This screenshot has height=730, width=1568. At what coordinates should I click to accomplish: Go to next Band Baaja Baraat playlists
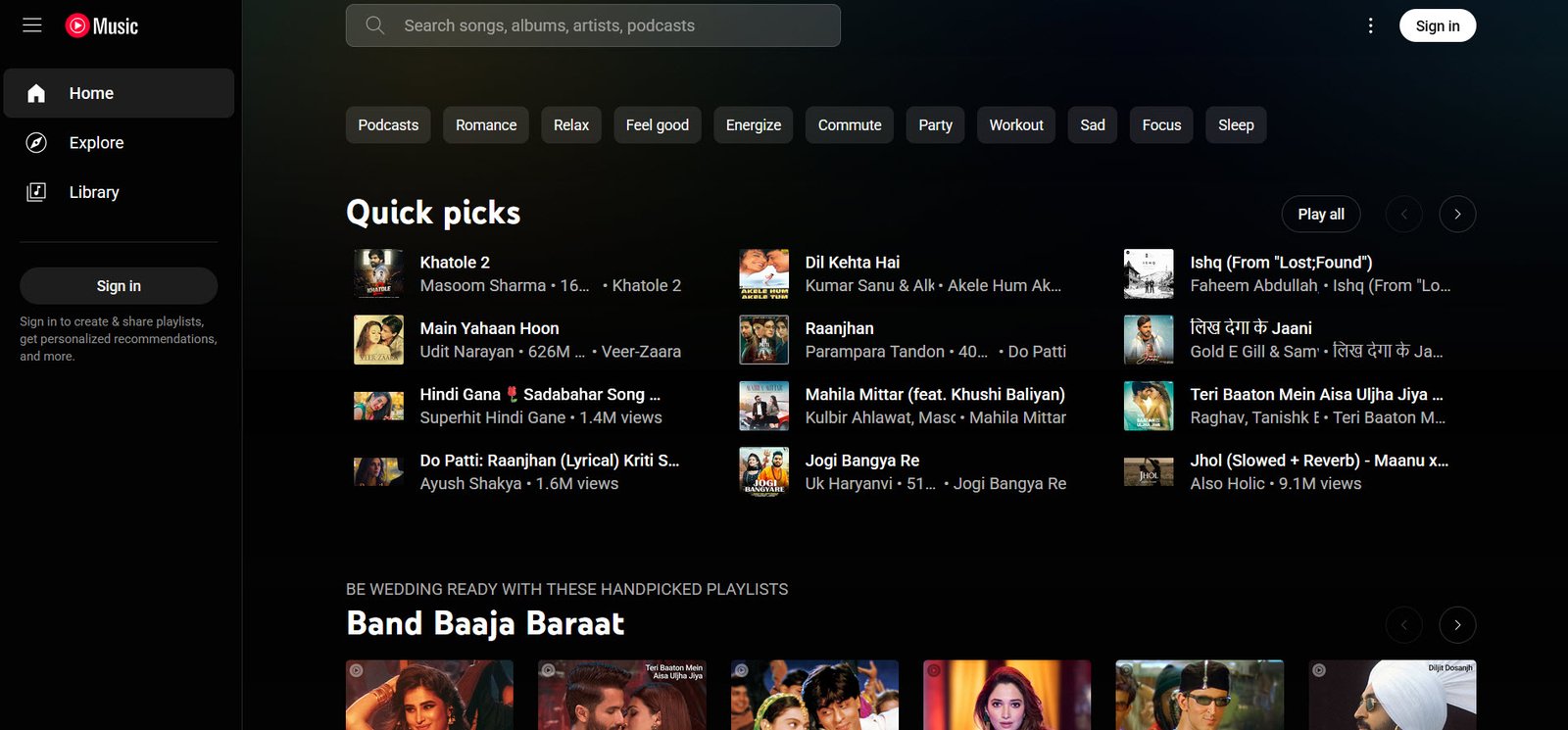point(1457,625)
